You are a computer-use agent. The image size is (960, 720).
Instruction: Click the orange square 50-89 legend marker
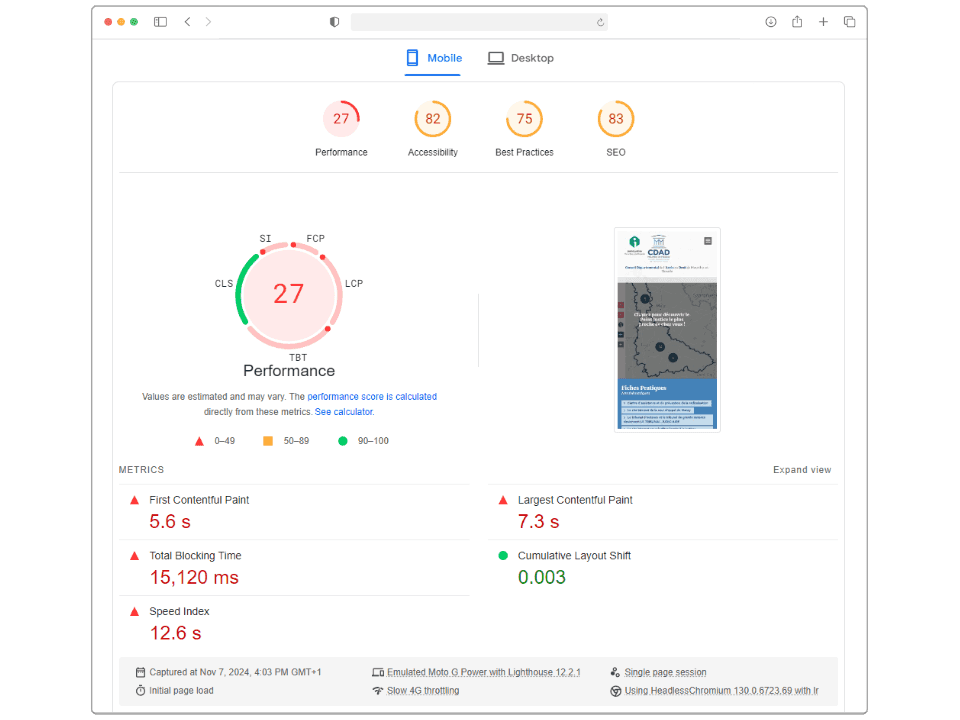tap(268, 440)
